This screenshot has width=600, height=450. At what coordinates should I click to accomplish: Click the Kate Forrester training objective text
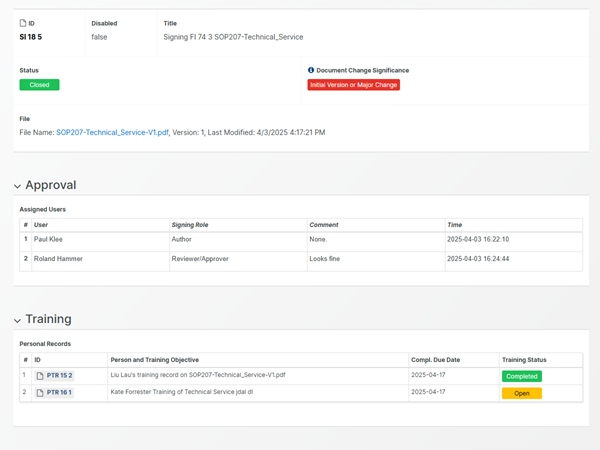tap(182, 393)
